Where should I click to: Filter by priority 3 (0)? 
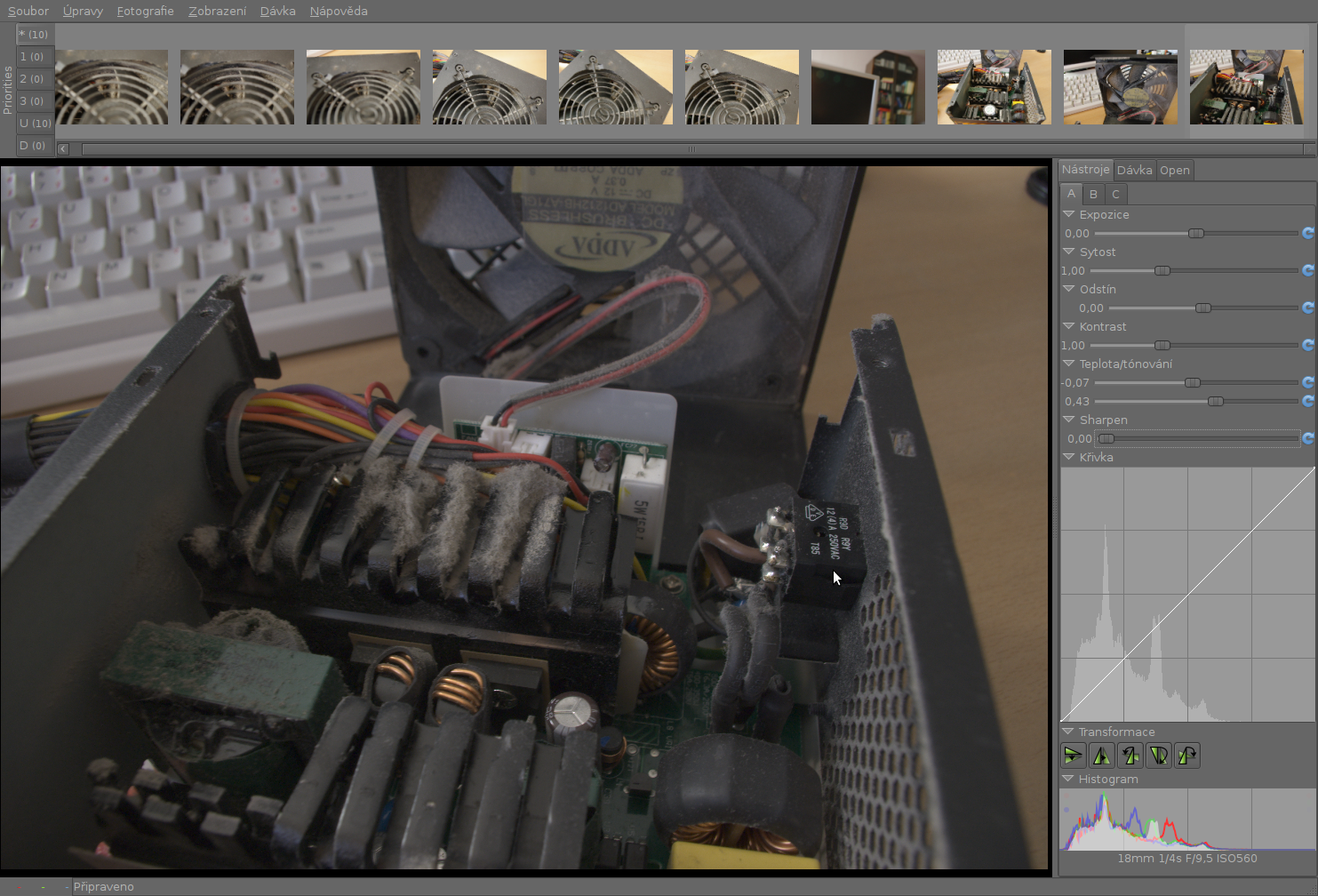(x=35, y=100)
